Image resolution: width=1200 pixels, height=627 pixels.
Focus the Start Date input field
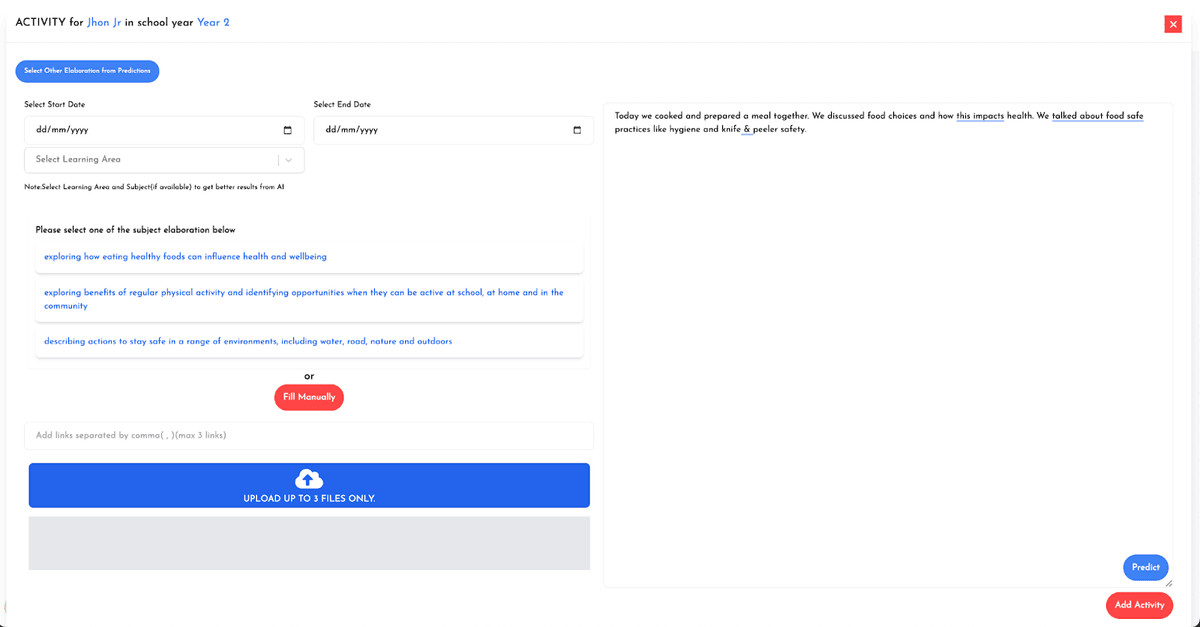coord(150,130)
